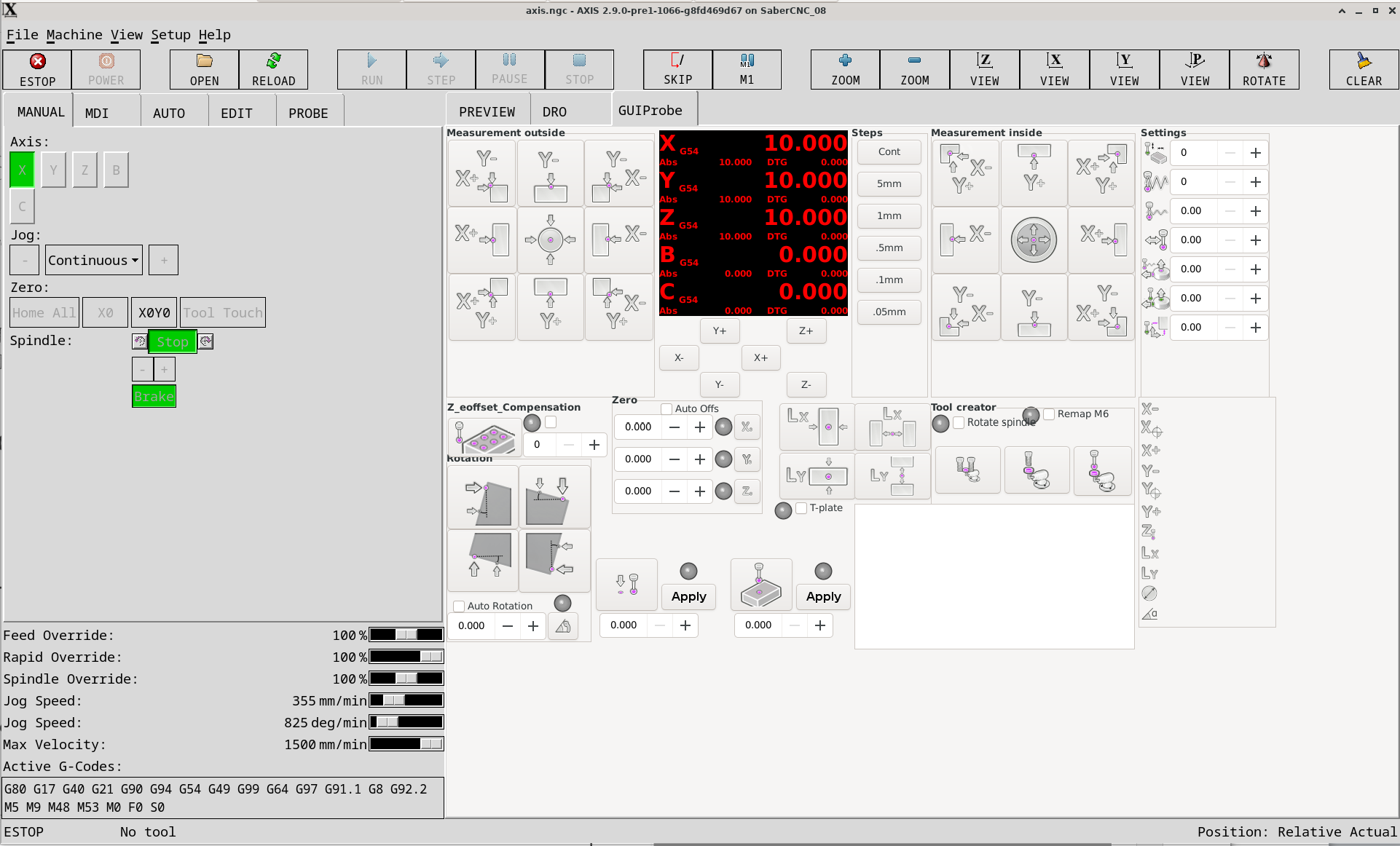This screenshot has height=846, width=1400.
Task: Increase the Auto Rotation angle value
Action: click(x=533, y=625)
